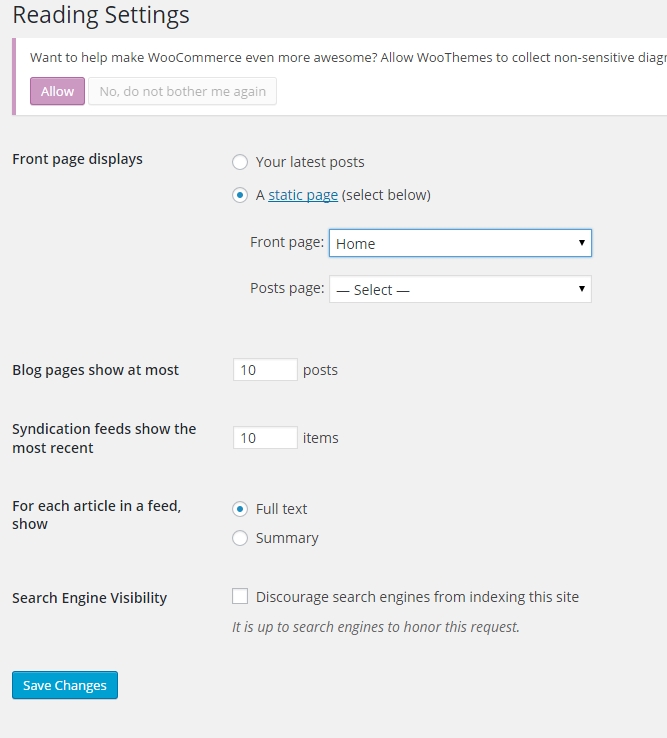Click "Syndication feeds show the most recent" label
This screenshot has width=667, height=738.
[104, 438]
